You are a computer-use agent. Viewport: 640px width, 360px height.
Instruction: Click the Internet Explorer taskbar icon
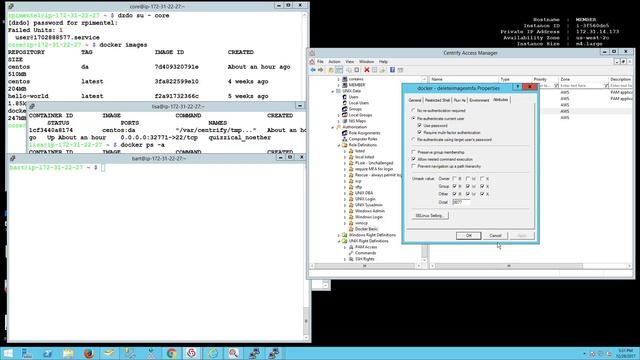pyautogui.click(x=213, y=353)
